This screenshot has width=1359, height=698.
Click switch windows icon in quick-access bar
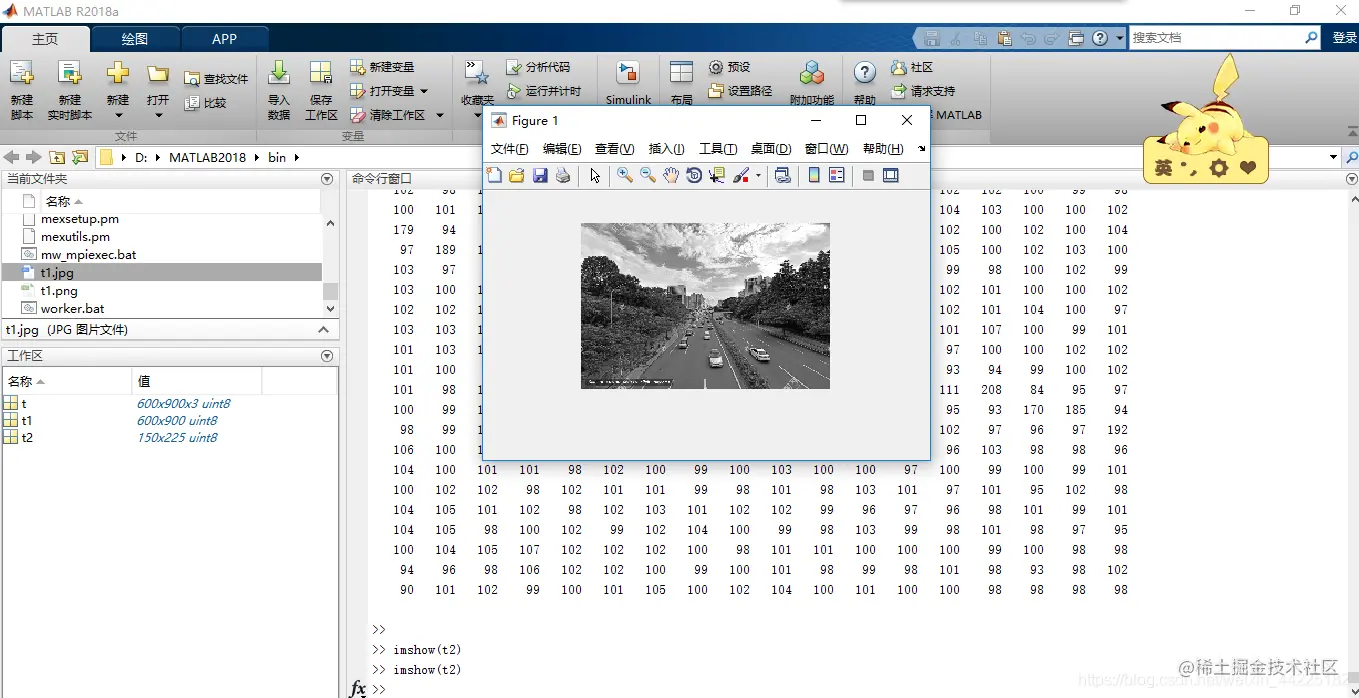[1076, 38]
